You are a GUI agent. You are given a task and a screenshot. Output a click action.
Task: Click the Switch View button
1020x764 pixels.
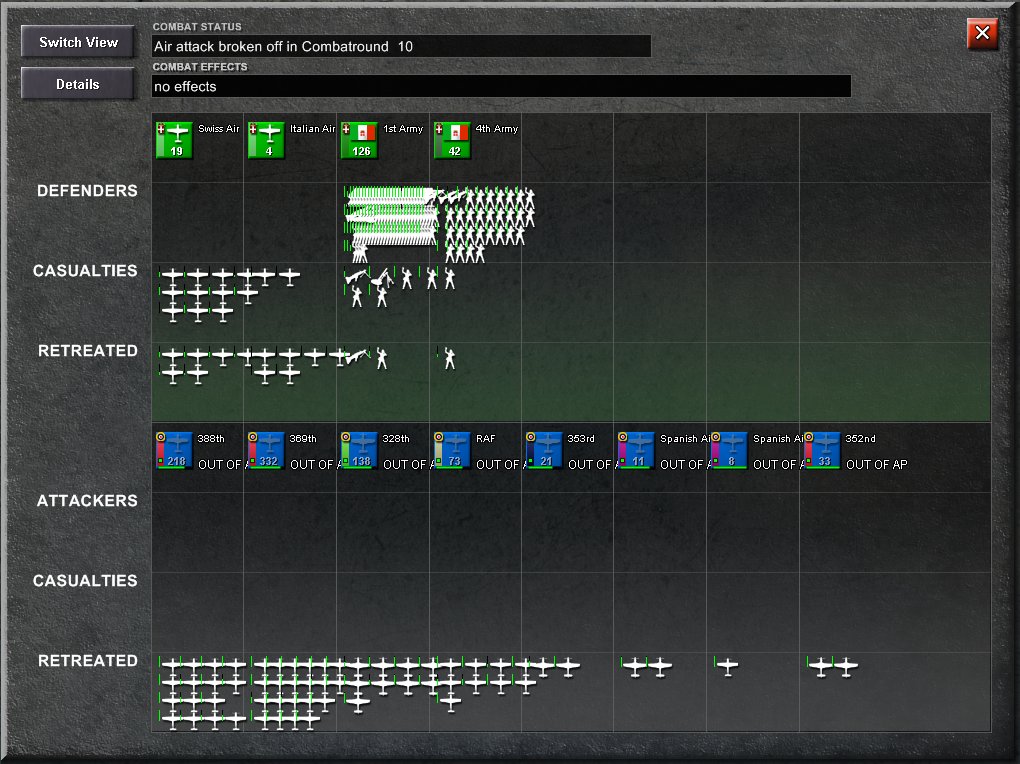78,42
